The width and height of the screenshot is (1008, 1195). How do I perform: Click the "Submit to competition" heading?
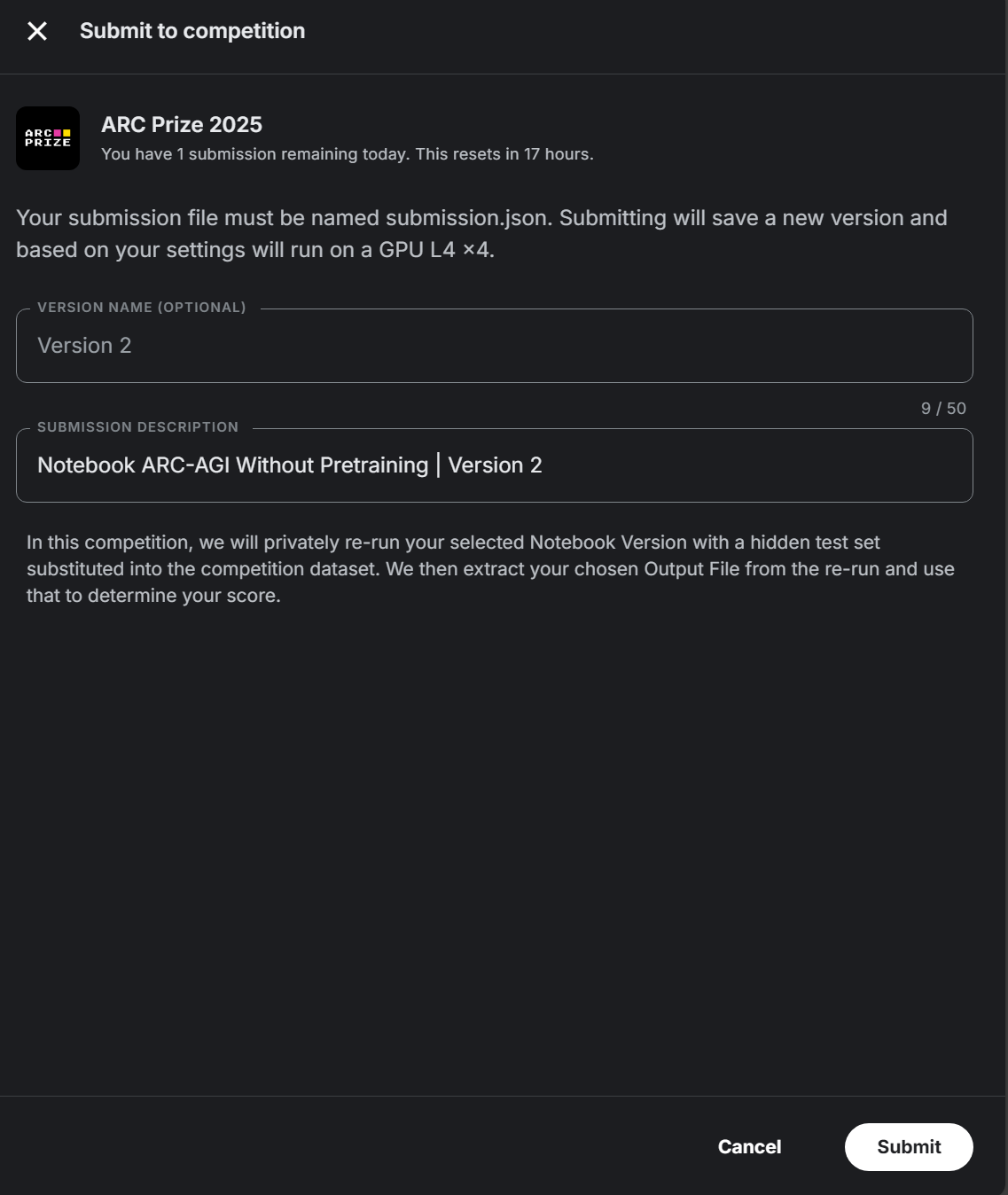coord(192,31)
